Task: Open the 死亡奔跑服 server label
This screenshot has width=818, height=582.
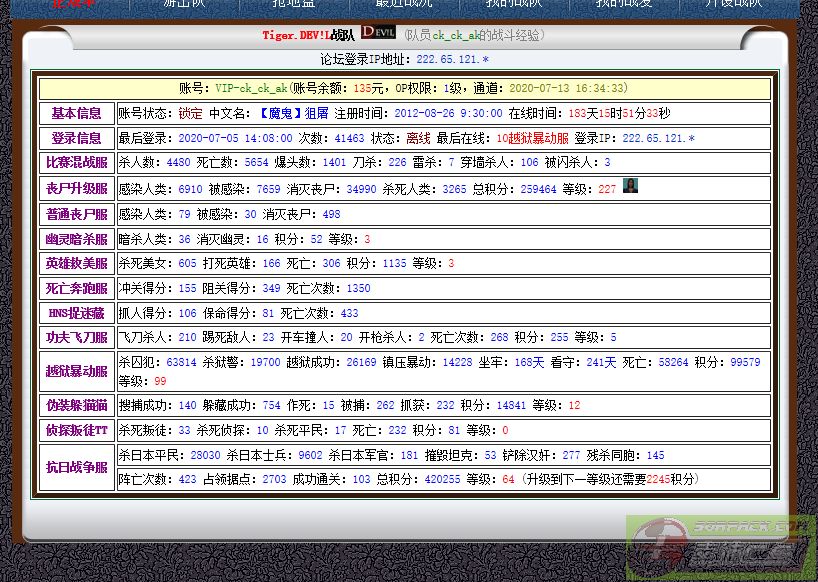Action: pos(76,288)
